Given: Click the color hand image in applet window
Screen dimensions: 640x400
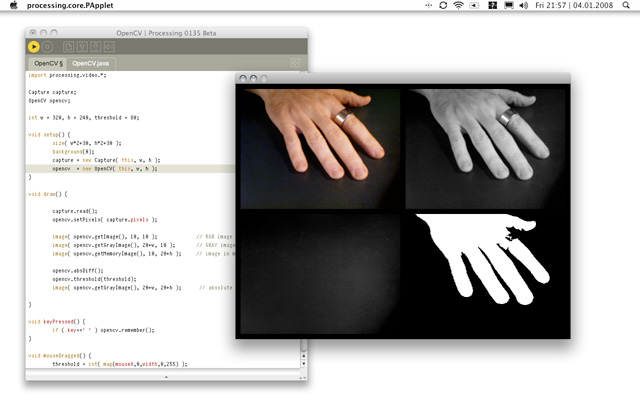Looking at the screenshot, I should pos(320,149).
